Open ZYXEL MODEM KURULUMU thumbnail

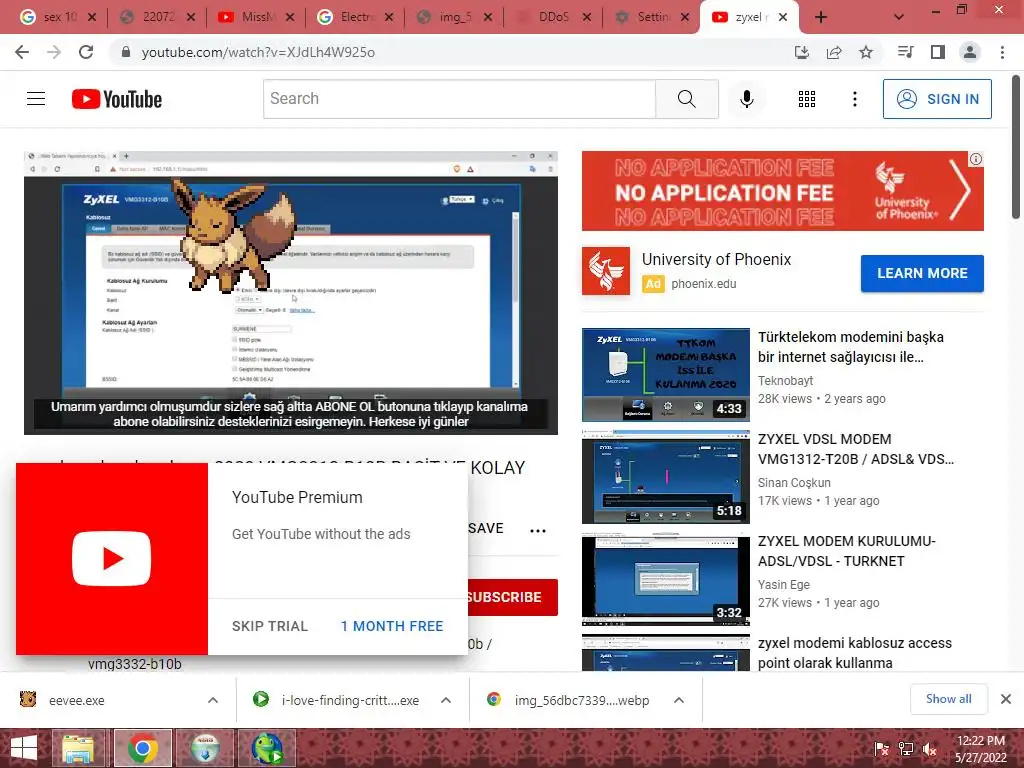[x=665, y=579]
